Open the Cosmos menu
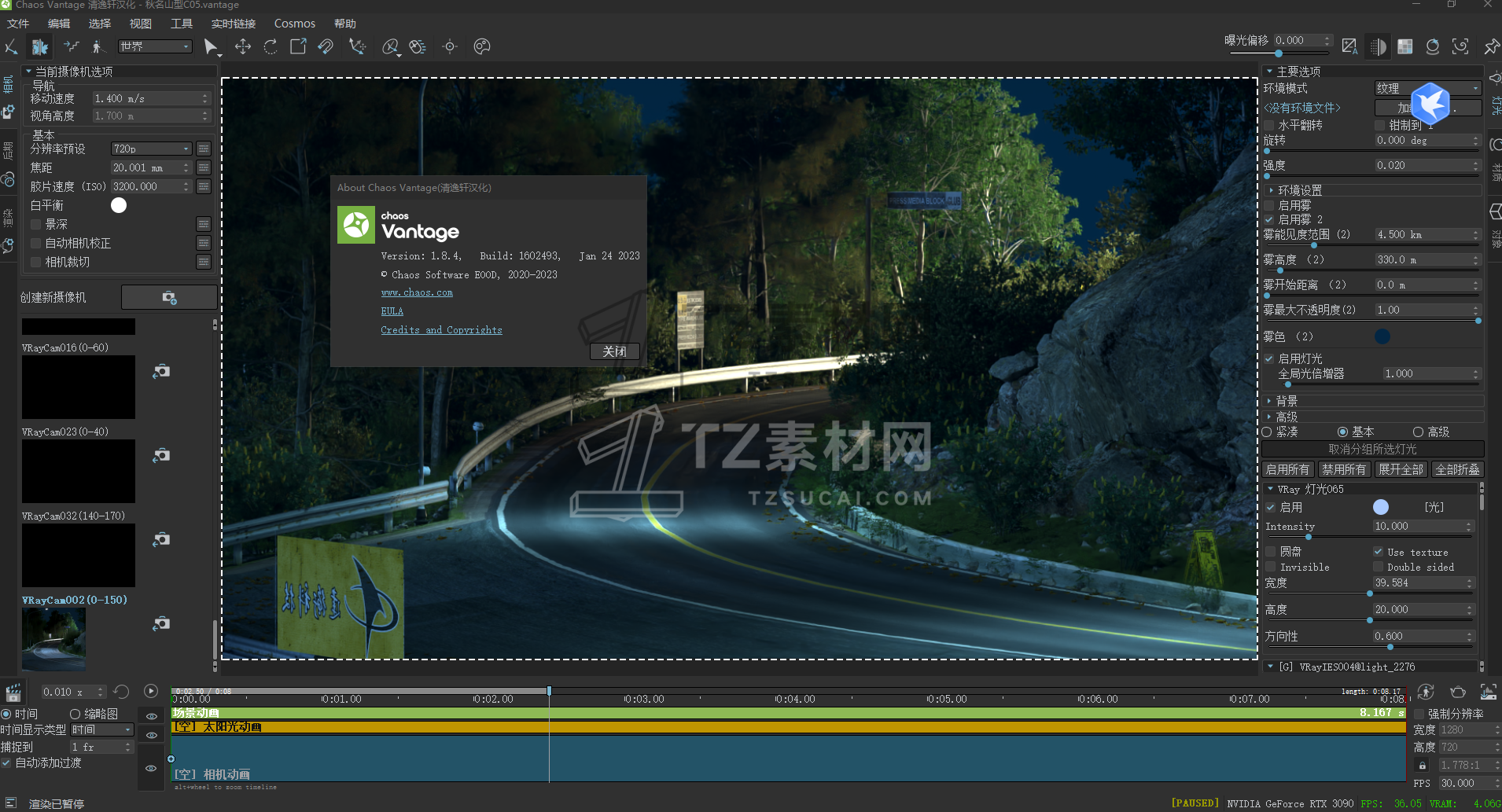The image size is (1502, 812). click(x=294, y=24)
